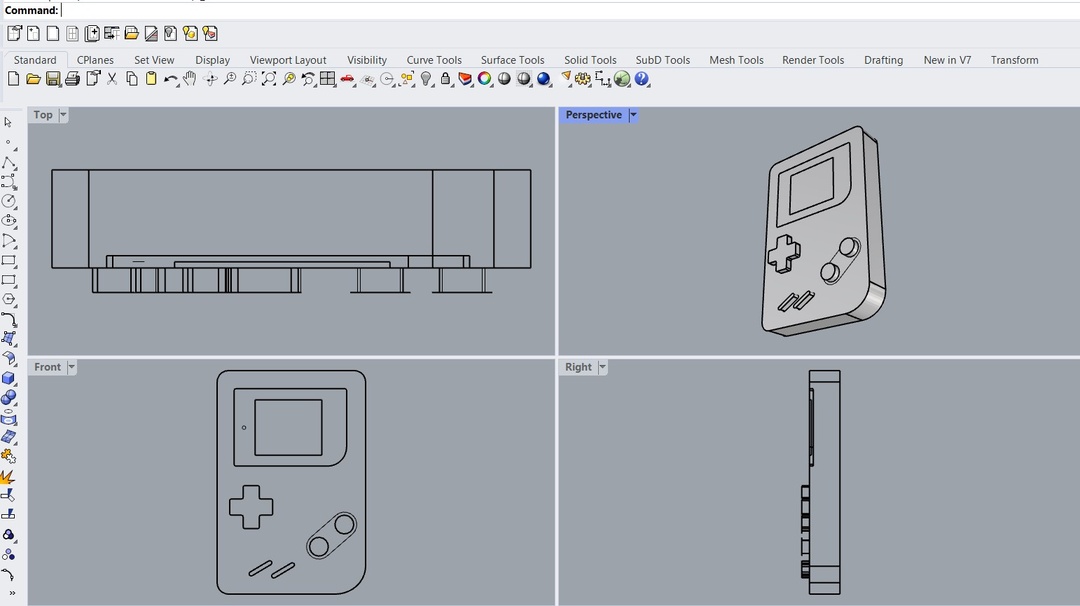Select the Ellipse tool in left sidebar
Image resolution: width=1080 pixels, height=606 pixels.
[x=9, y=221]
